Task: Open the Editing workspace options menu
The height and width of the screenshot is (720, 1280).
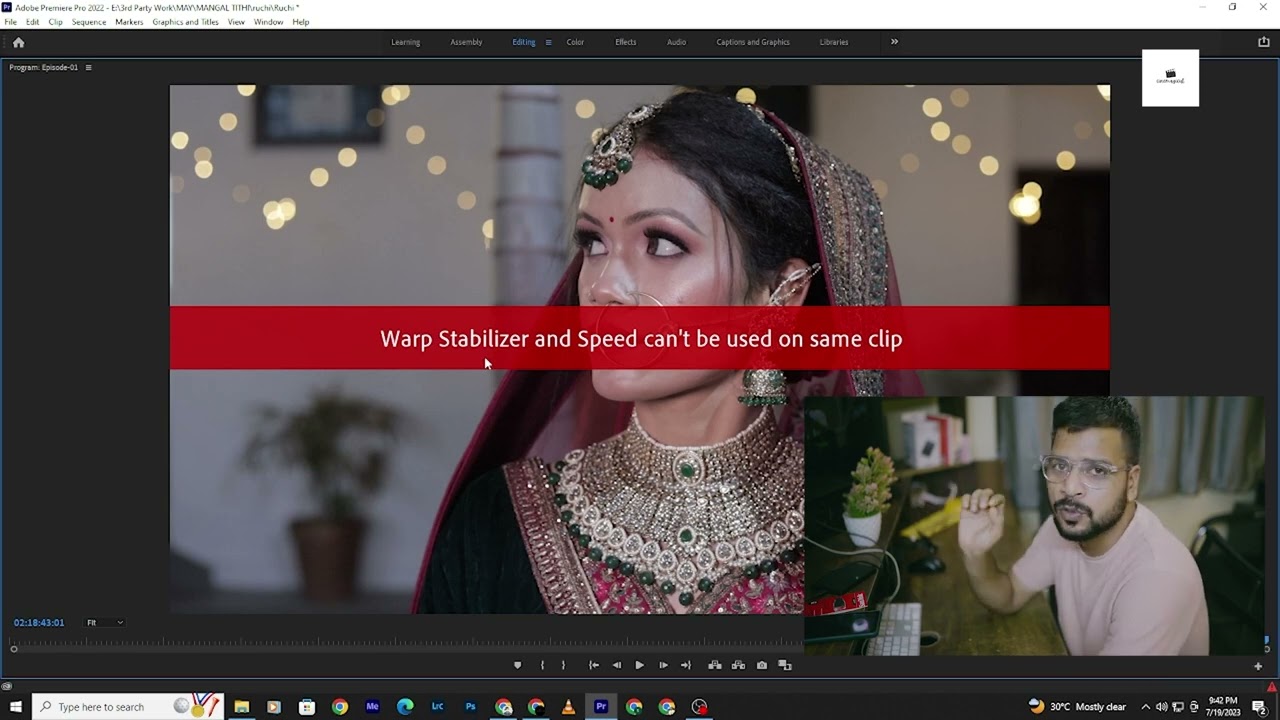Action: coord(548,42)
